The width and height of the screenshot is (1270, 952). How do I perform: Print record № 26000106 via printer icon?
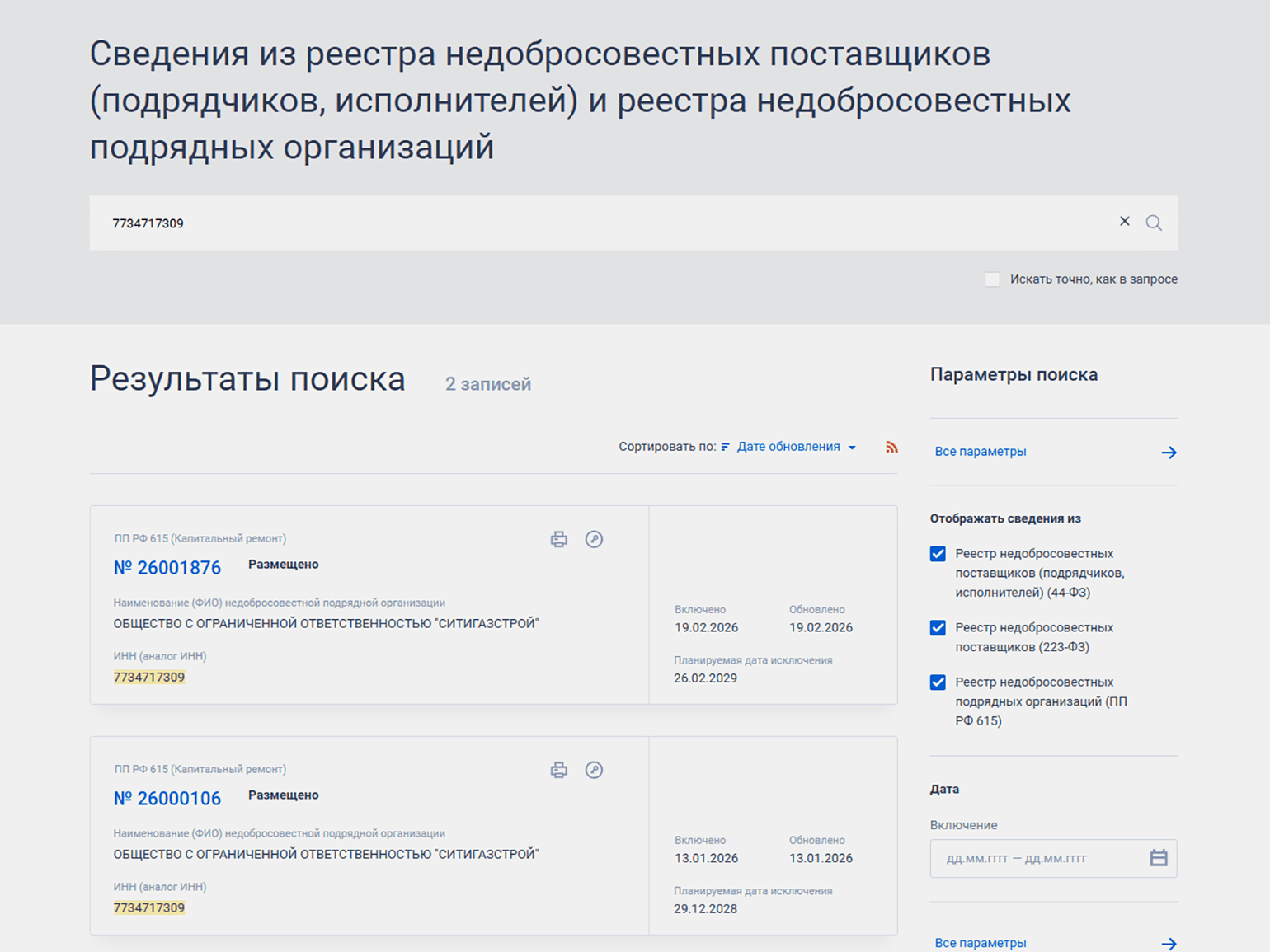click(559, 770)
